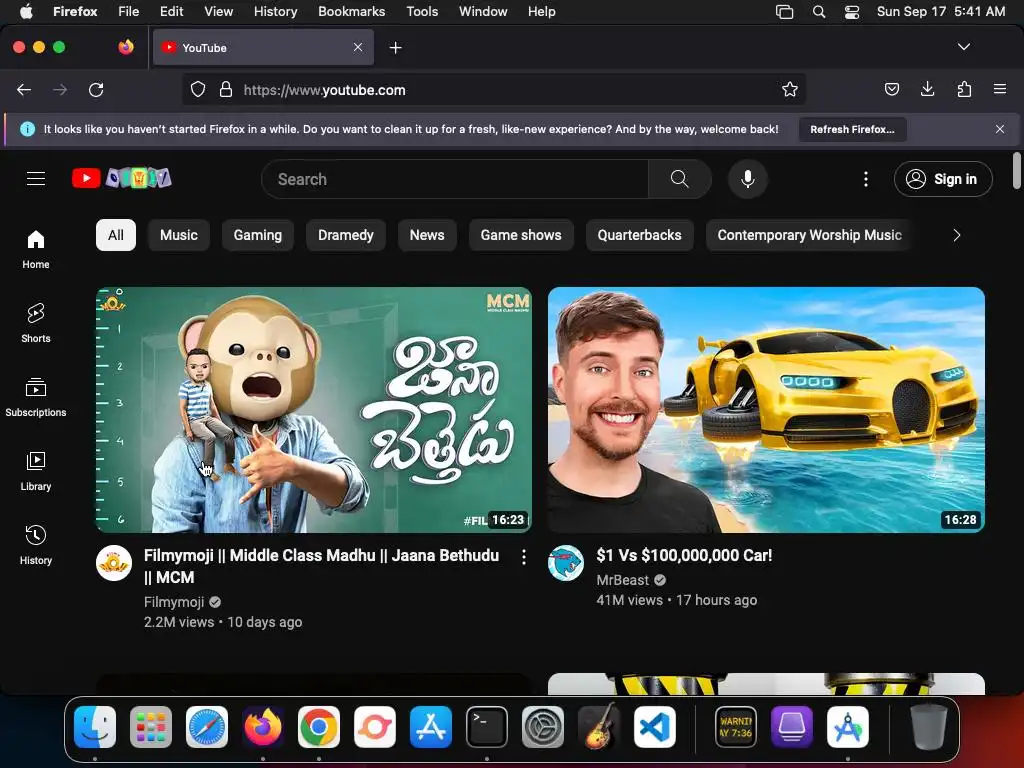Select the Gaming filter chip
The height and width of the screenshot is (768, 1024).
pyautogui.click(x=258, y=235)
